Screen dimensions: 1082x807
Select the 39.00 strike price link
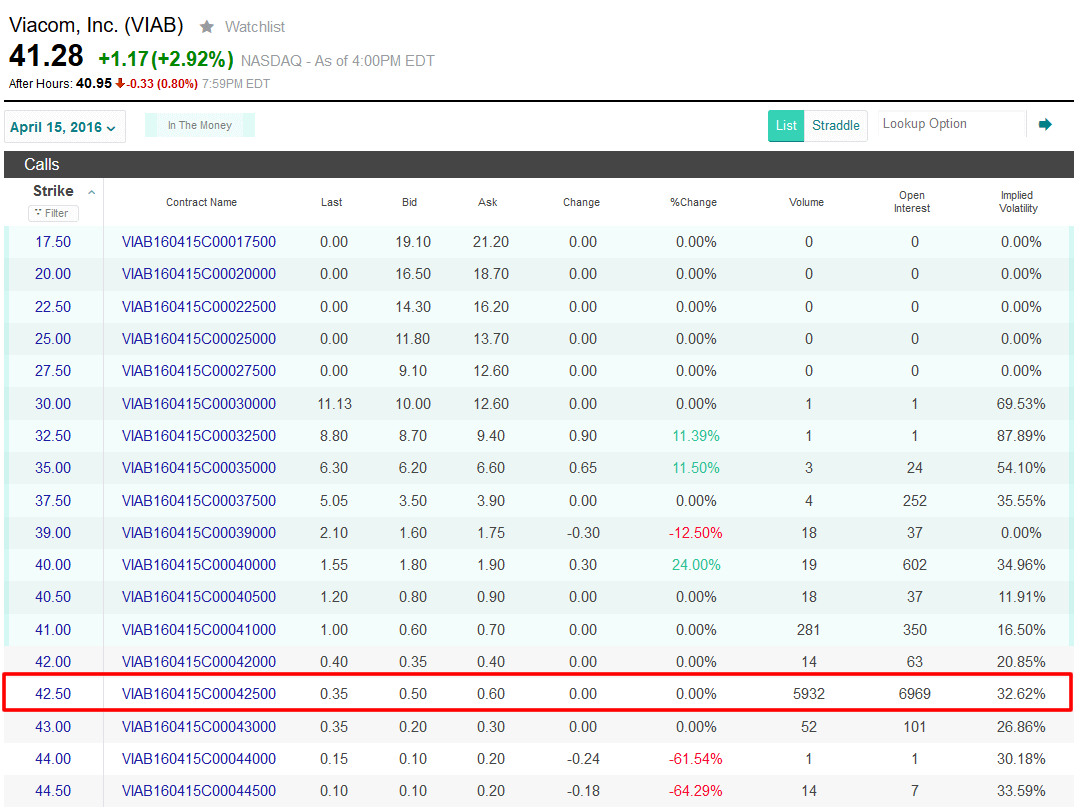click(x=53, y=533)
